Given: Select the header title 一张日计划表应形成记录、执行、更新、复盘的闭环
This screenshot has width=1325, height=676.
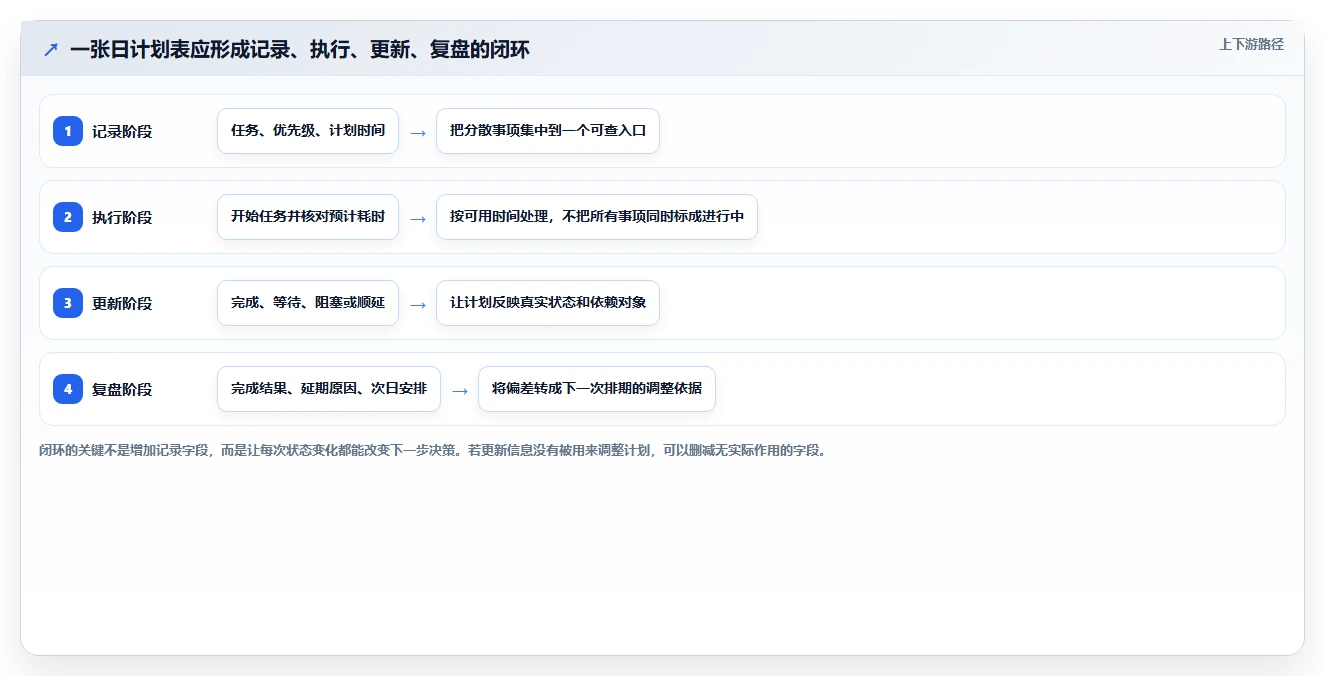Looking at the screenshot, I should [299, 49].
